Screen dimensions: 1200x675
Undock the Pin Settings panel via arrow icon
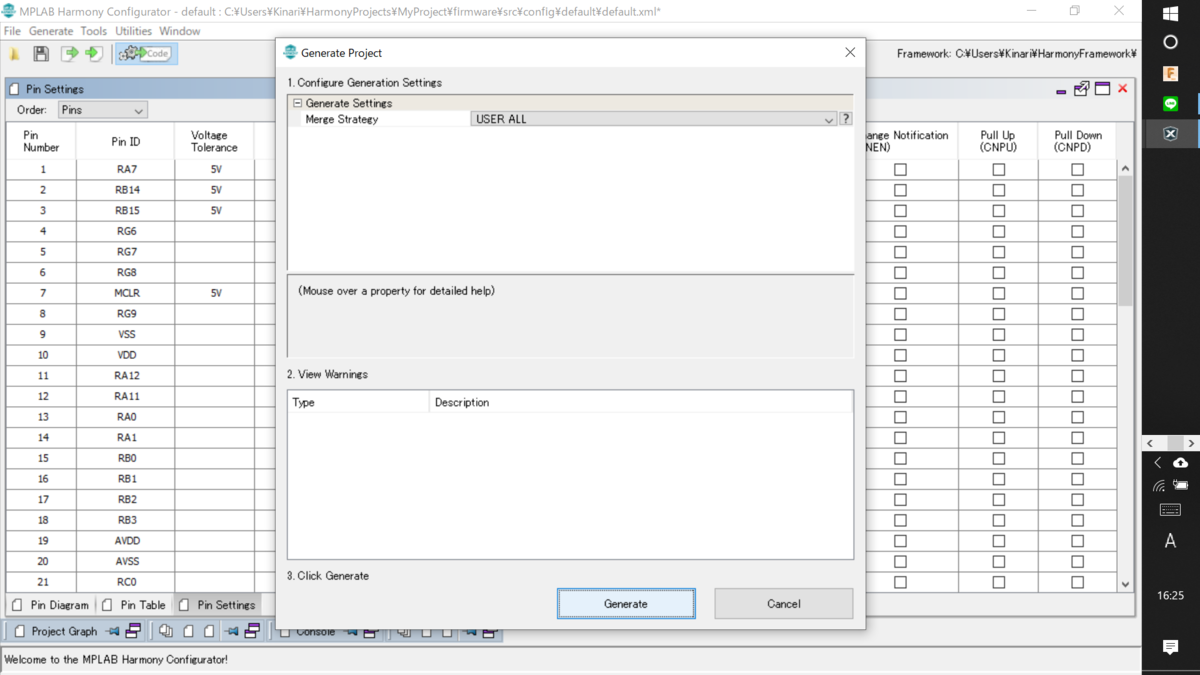click(1081, 89)
